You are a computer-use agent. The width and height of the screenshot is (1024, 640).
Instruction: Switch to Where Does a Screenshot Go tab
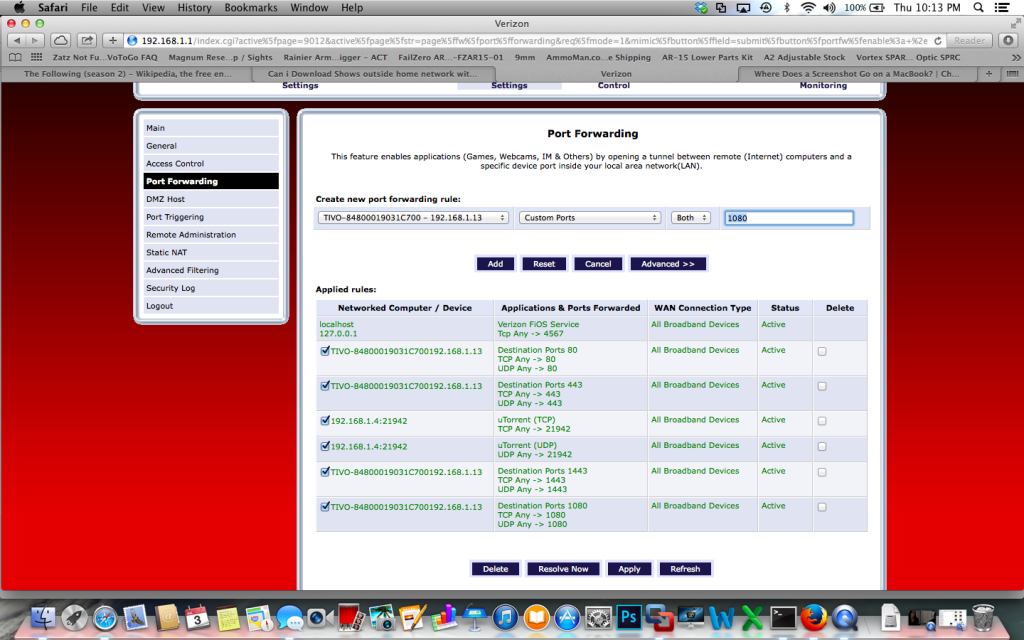[x=856, y=74]
